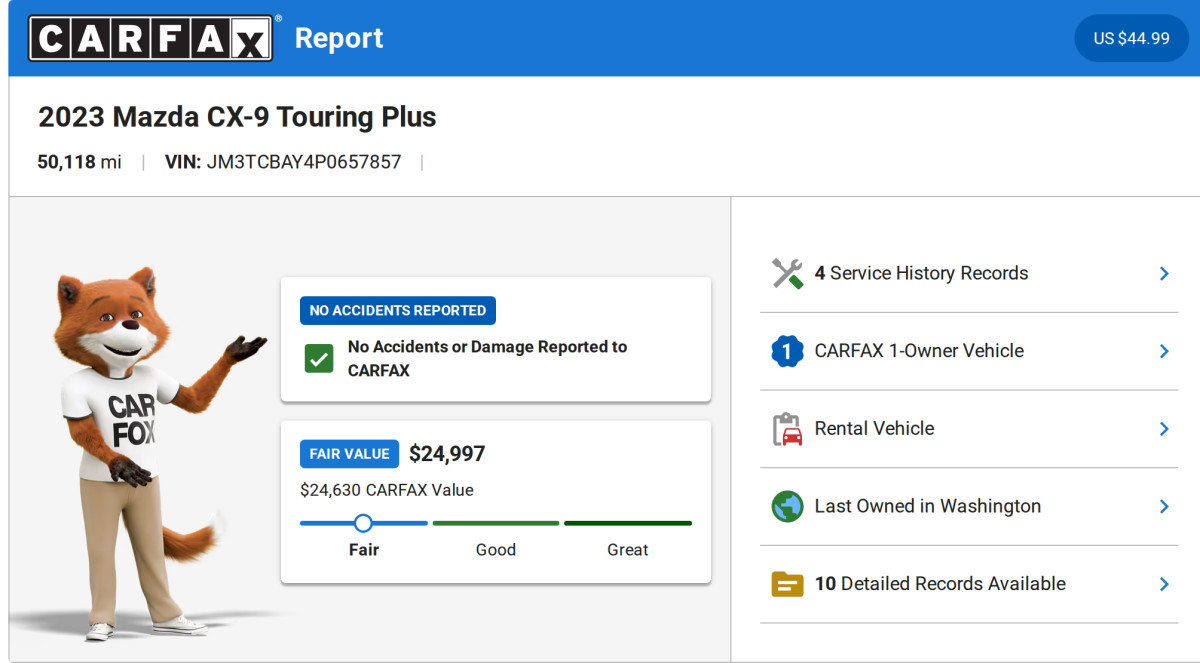The width and height of the screenshot is (1200, 663).
Task: Click the FAIR VALUE label badge
Action: [349, 453]
